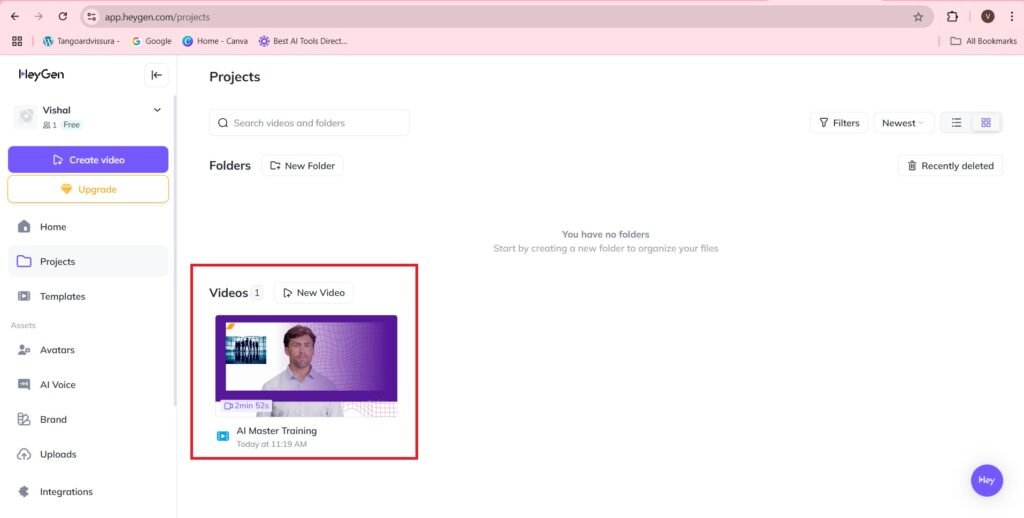The width and height of the screenshot is (1024, 518).
Task: Open the Newest sort dropdown
Action: pyautogui.click(x=904, y=123)
